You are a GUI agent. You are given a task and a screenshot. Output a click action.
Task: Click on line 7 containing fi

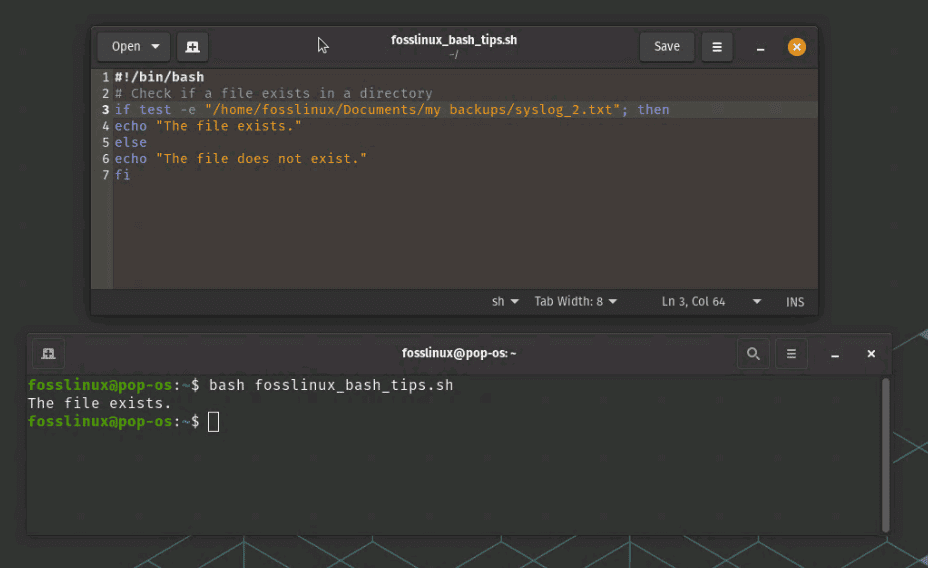pyautogui.click(x=123, y=175)
